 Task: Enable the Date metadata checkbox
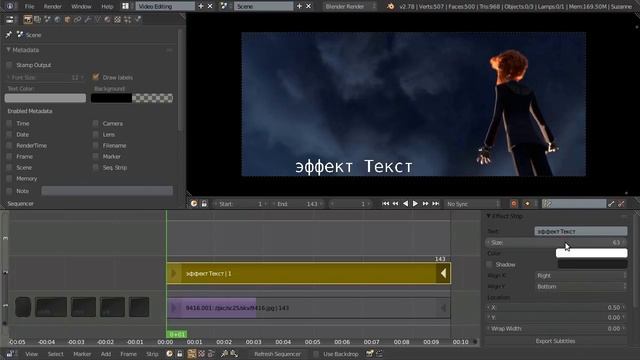tap(9, 134)
